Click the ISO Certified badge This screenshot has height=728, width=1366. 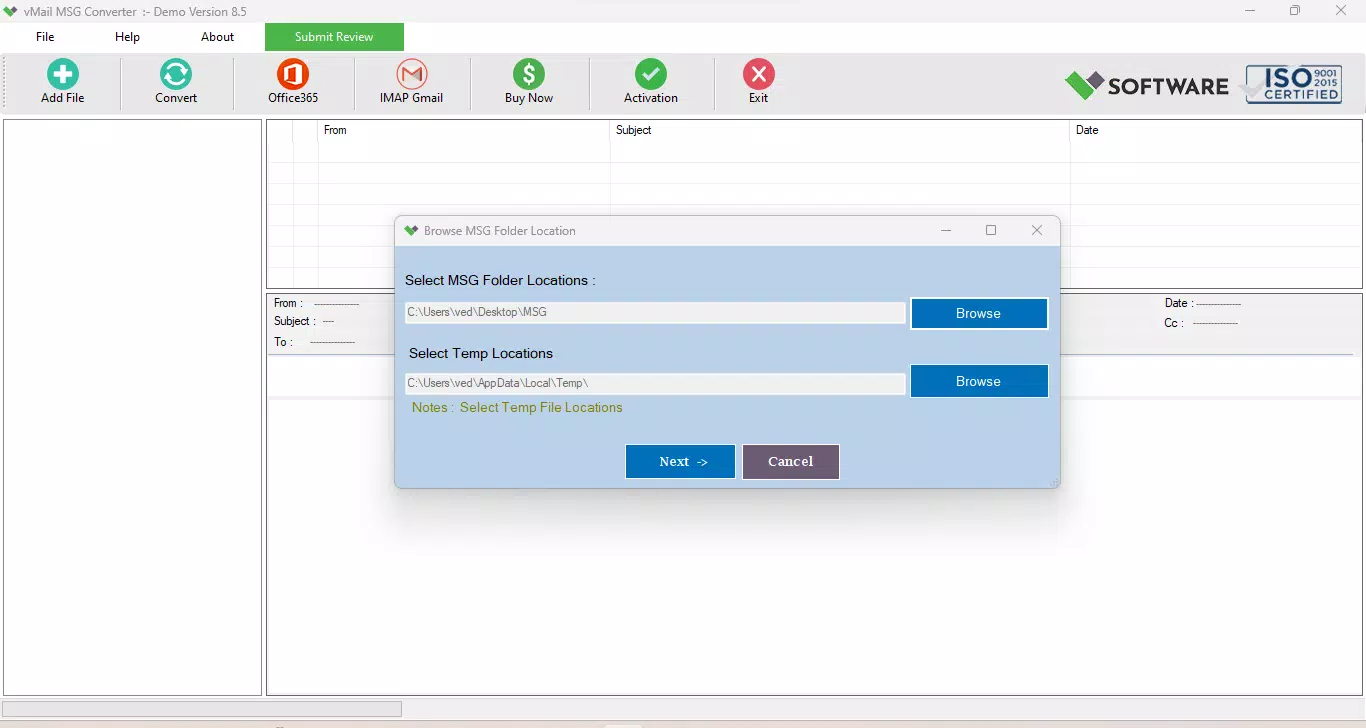pyautogui.click(x=1293, y=85)
